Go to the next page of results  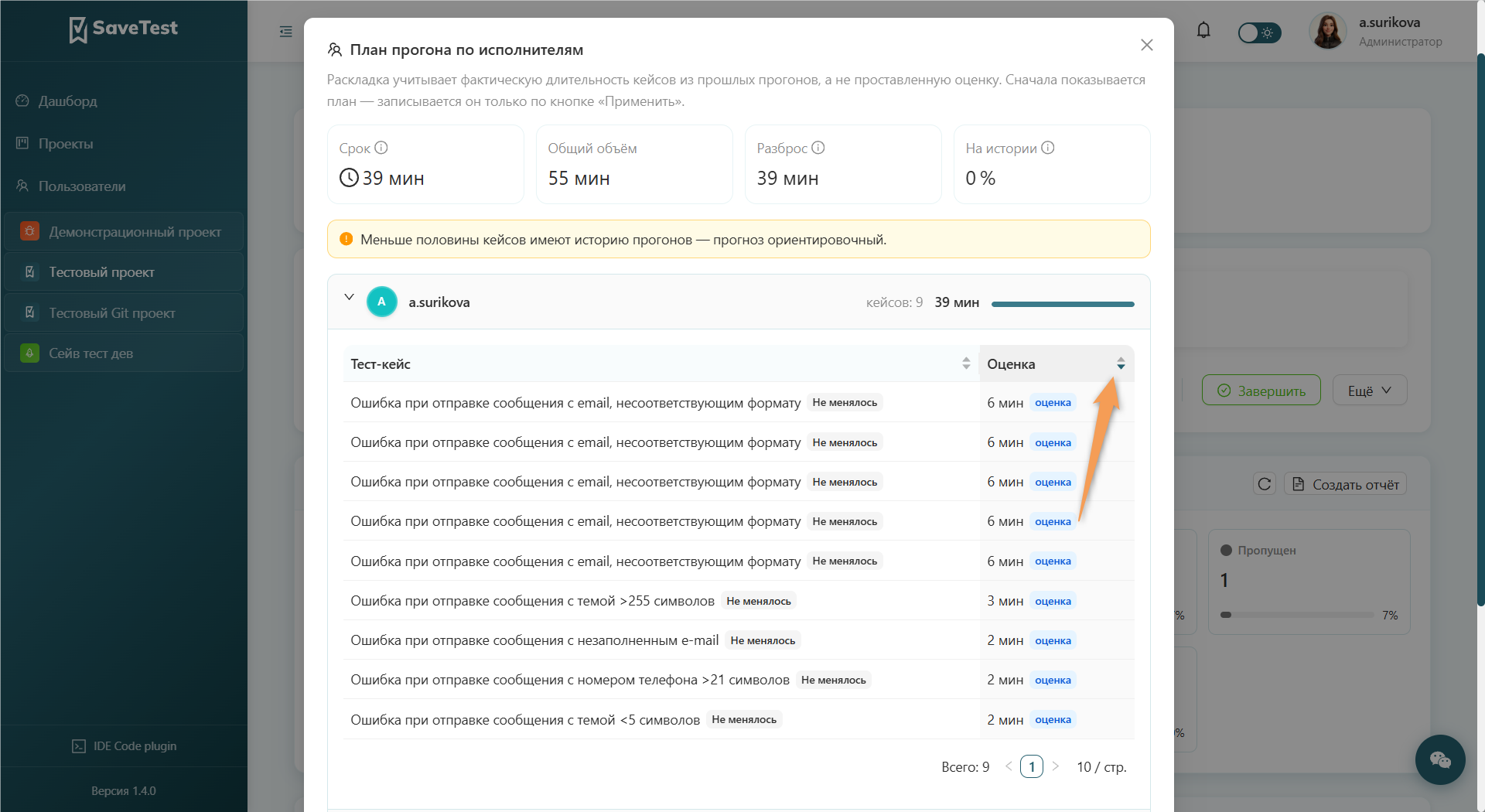click(x=1055, y=766)
